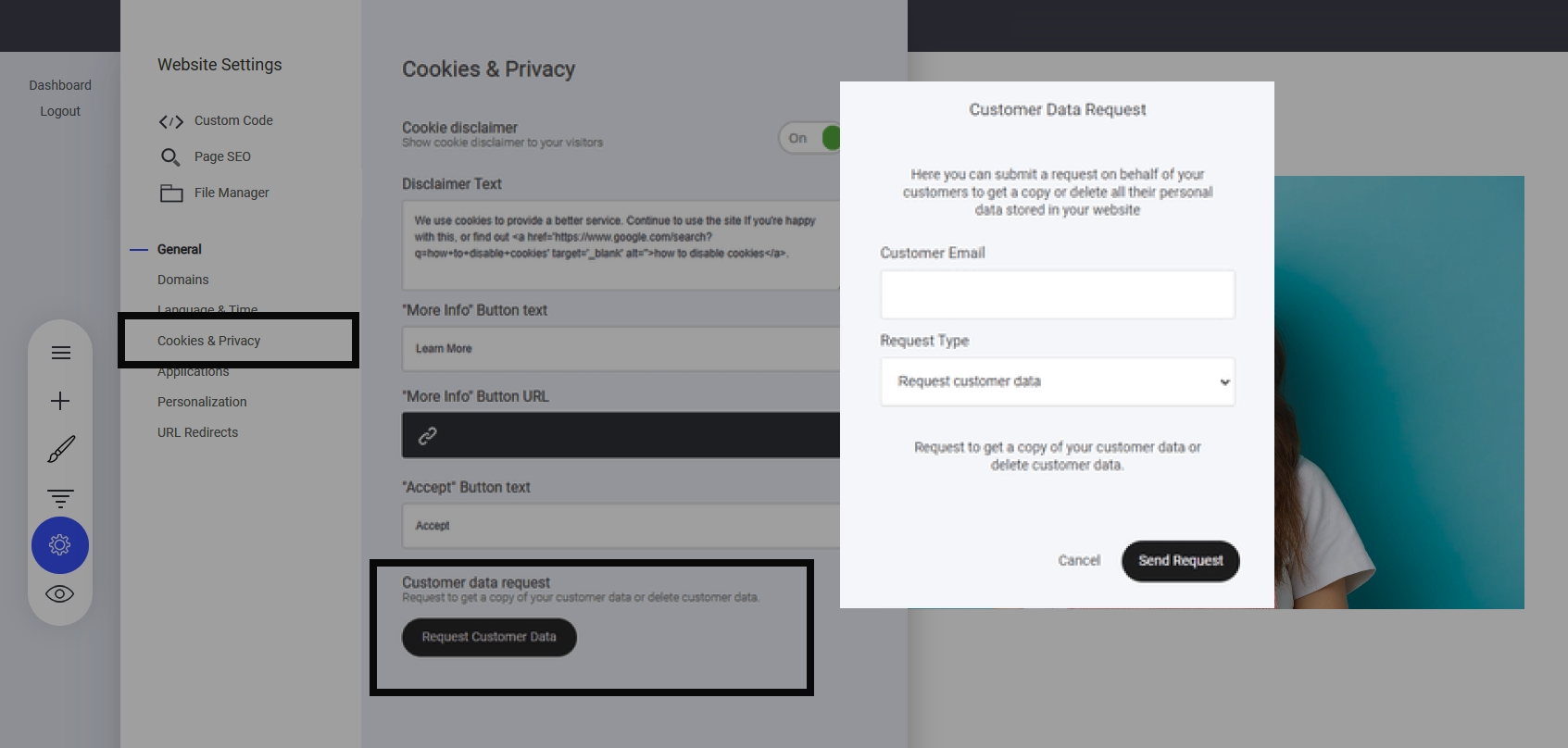This screenshot has width=1568, height=748.
Task: Click the link icon in More Info URL field
Action: click(x=427, y=435)
